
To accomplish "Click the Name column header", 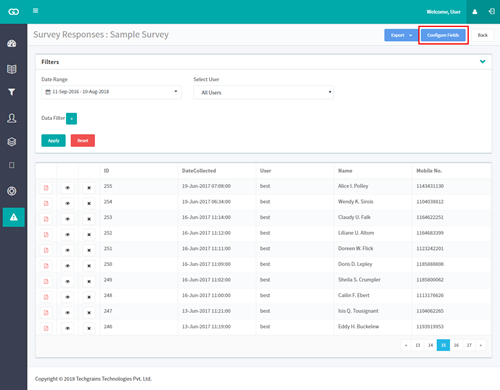I will [x=345, y=171].
